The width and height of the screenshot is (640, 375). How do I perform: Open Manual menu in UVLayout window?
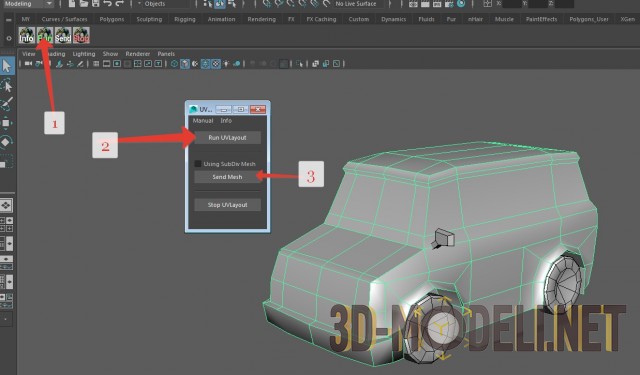pyautogui.click(x=203, y=121)
